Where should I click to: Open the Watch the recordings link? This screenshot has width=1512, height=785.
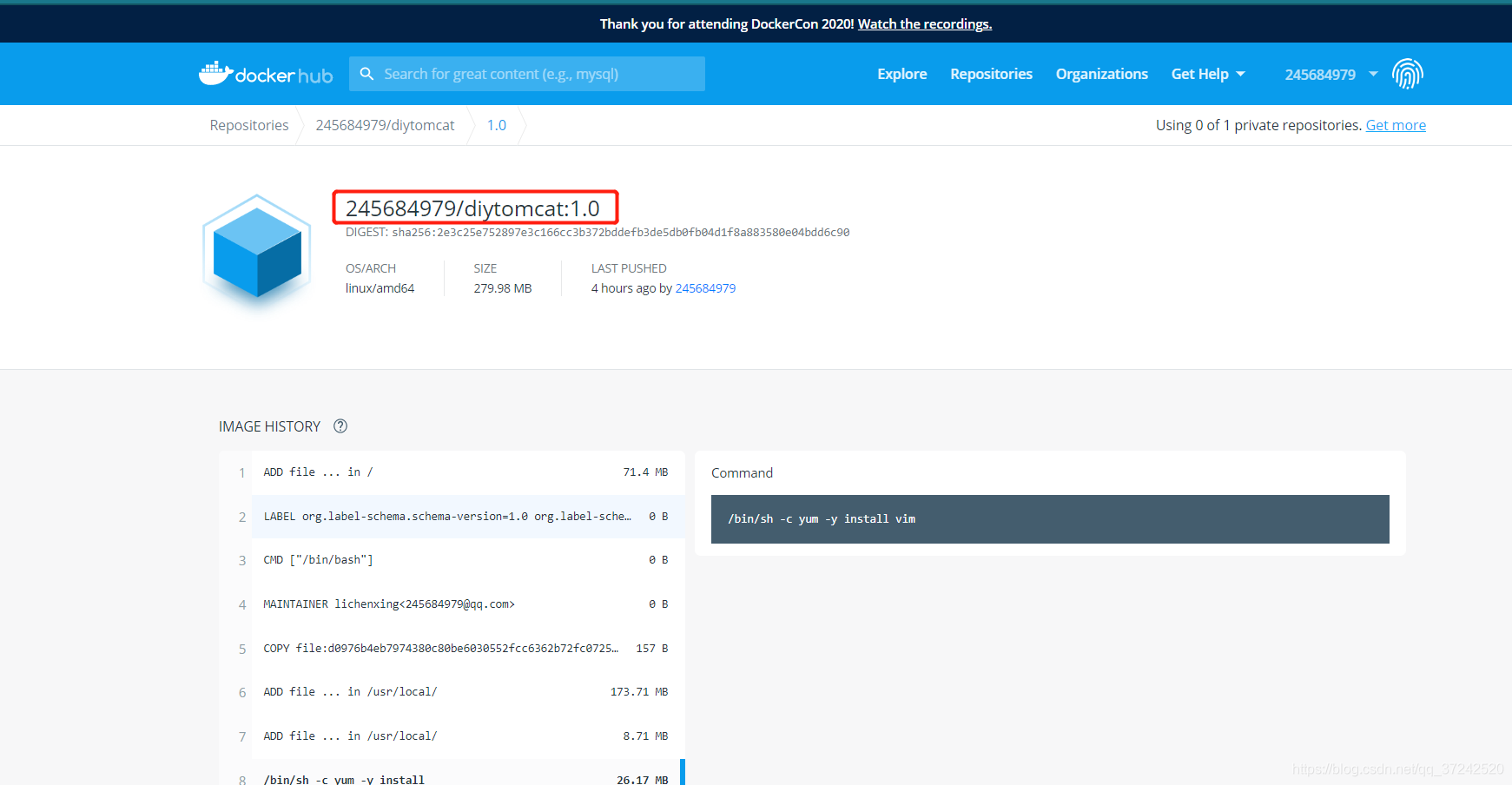click(x=925, y=24)
